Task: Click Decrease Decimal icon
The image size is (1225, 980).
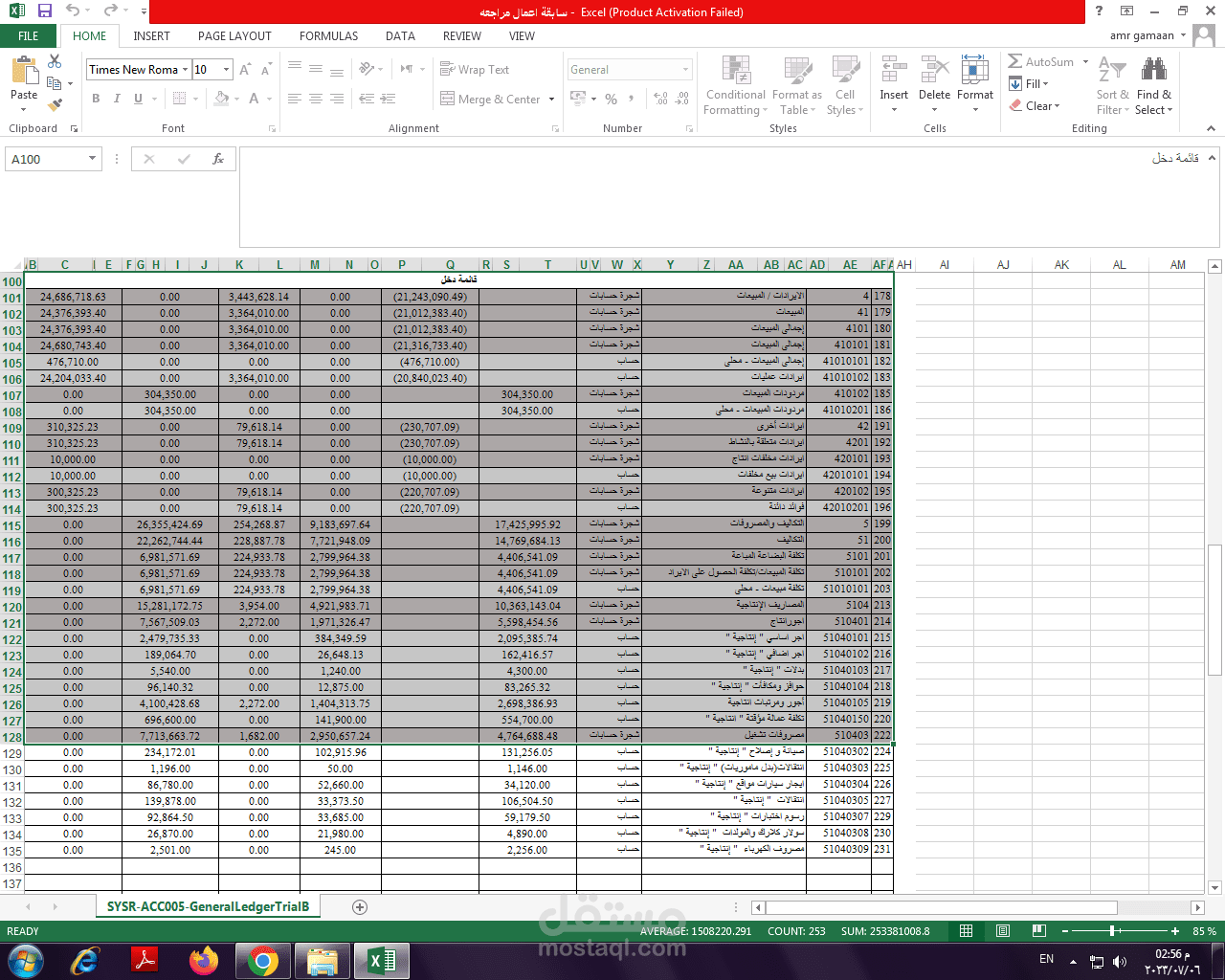Action: 682,99
